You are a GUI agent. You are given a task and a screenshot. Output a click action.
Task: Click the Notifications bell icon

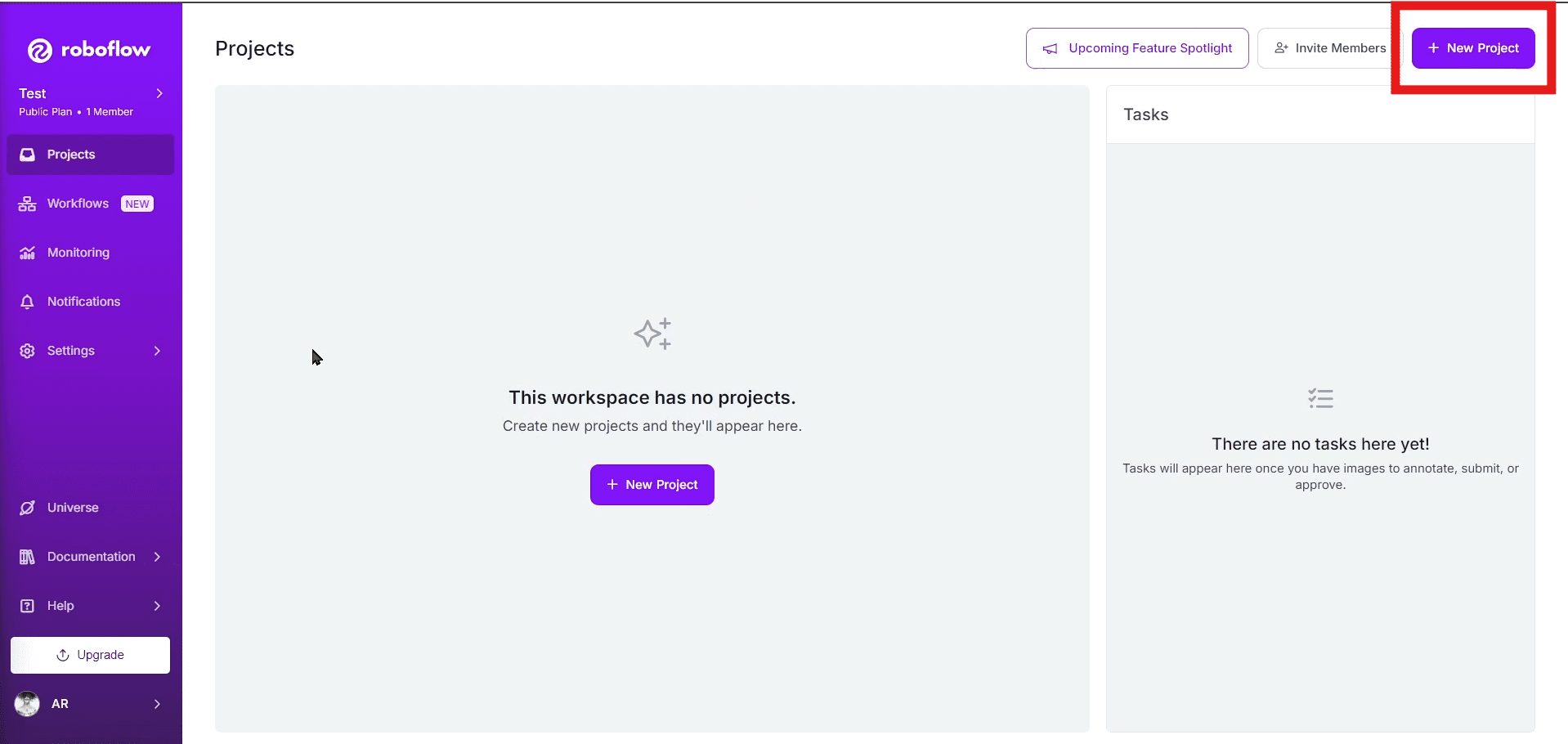27,302
